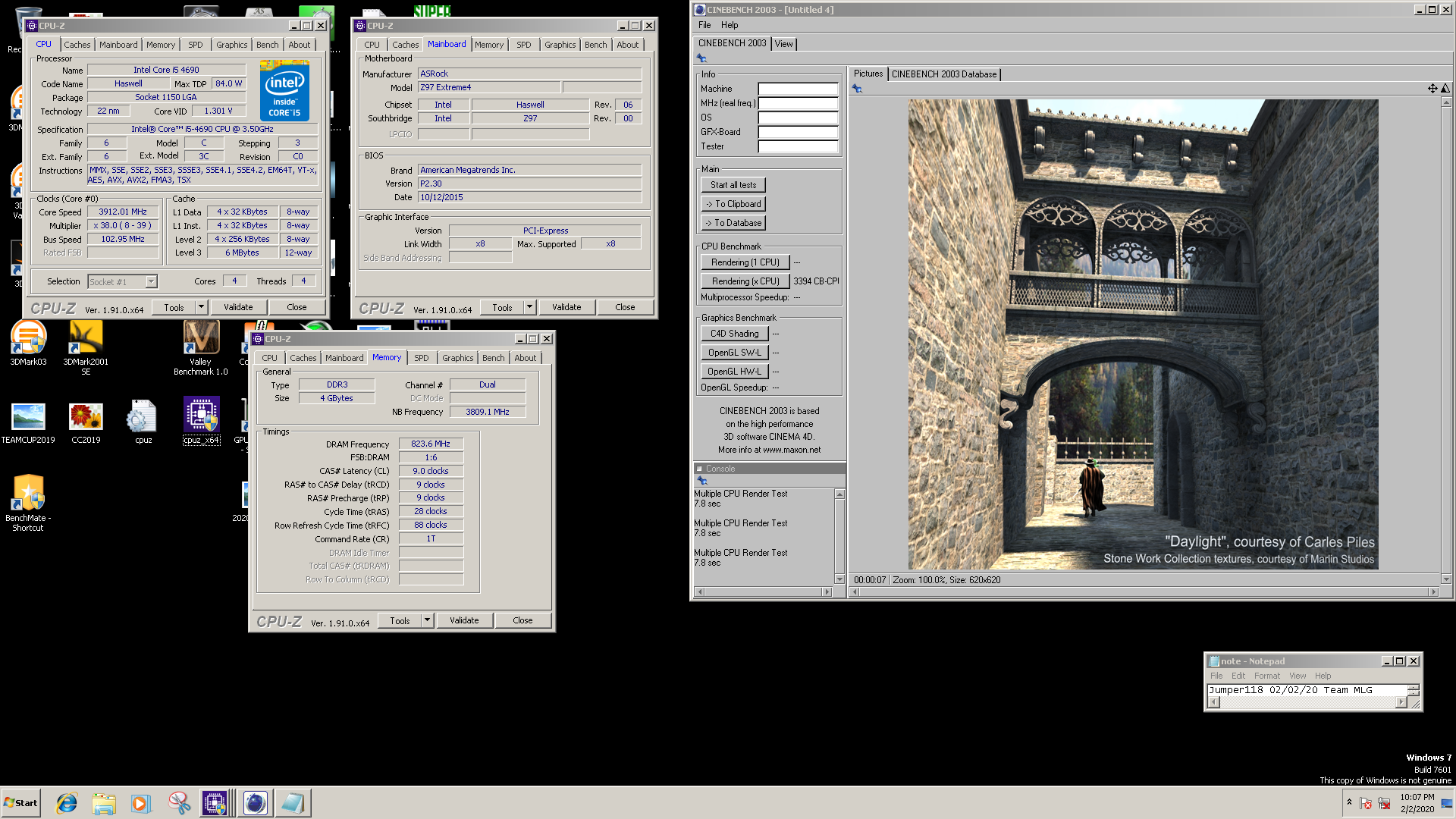Run the OpenGL SW-L test
1456x819 pixels.
tap(735, 353)
